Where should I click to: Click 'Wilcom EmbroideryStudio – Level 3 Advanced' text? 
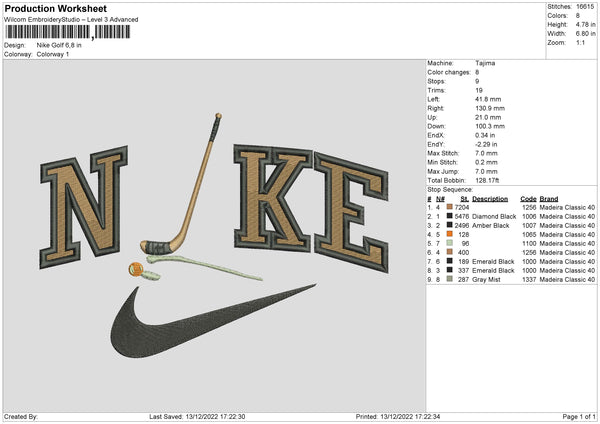[x=71, y=20]
